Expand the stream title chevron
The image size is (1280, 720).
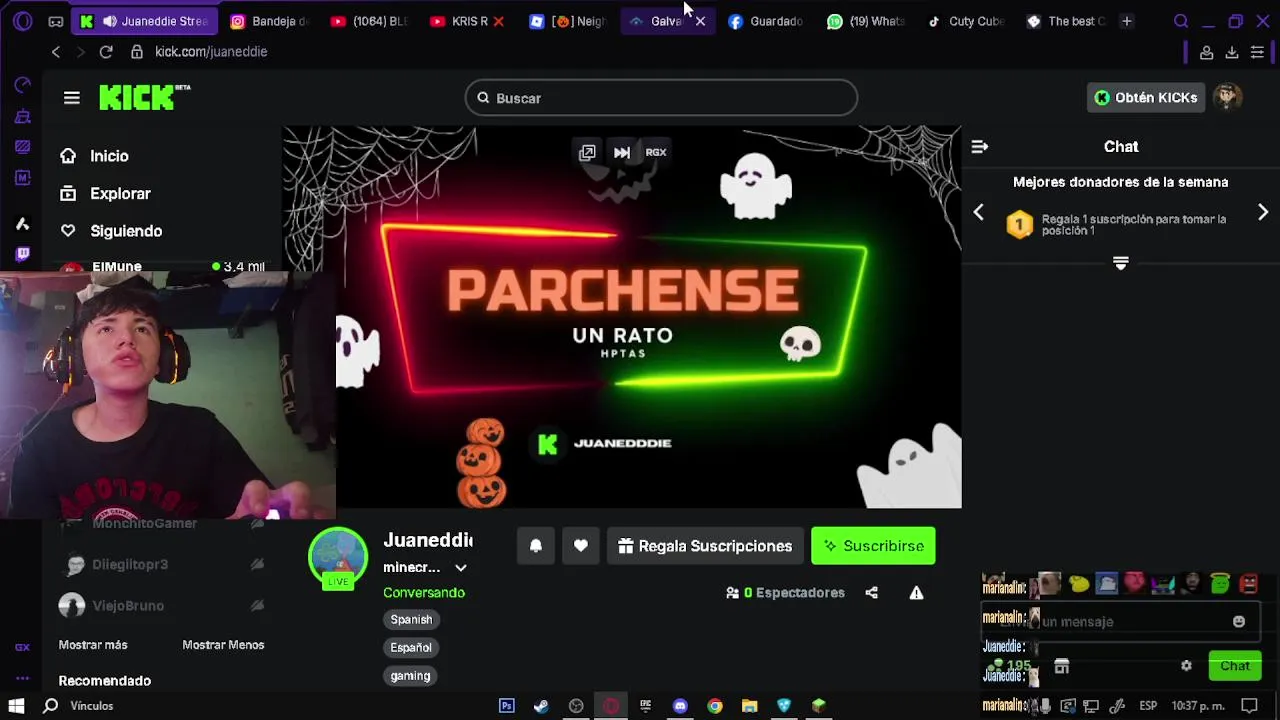point(461,568)
